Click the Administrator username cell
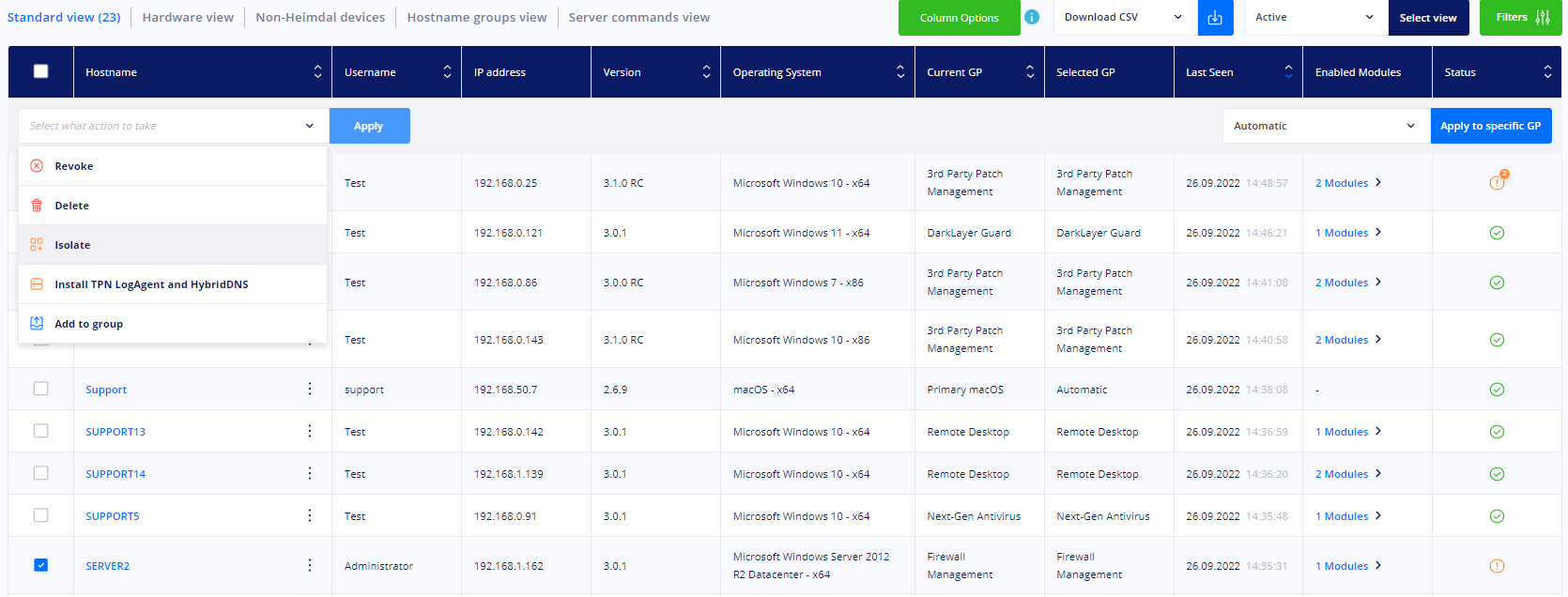 378,566
